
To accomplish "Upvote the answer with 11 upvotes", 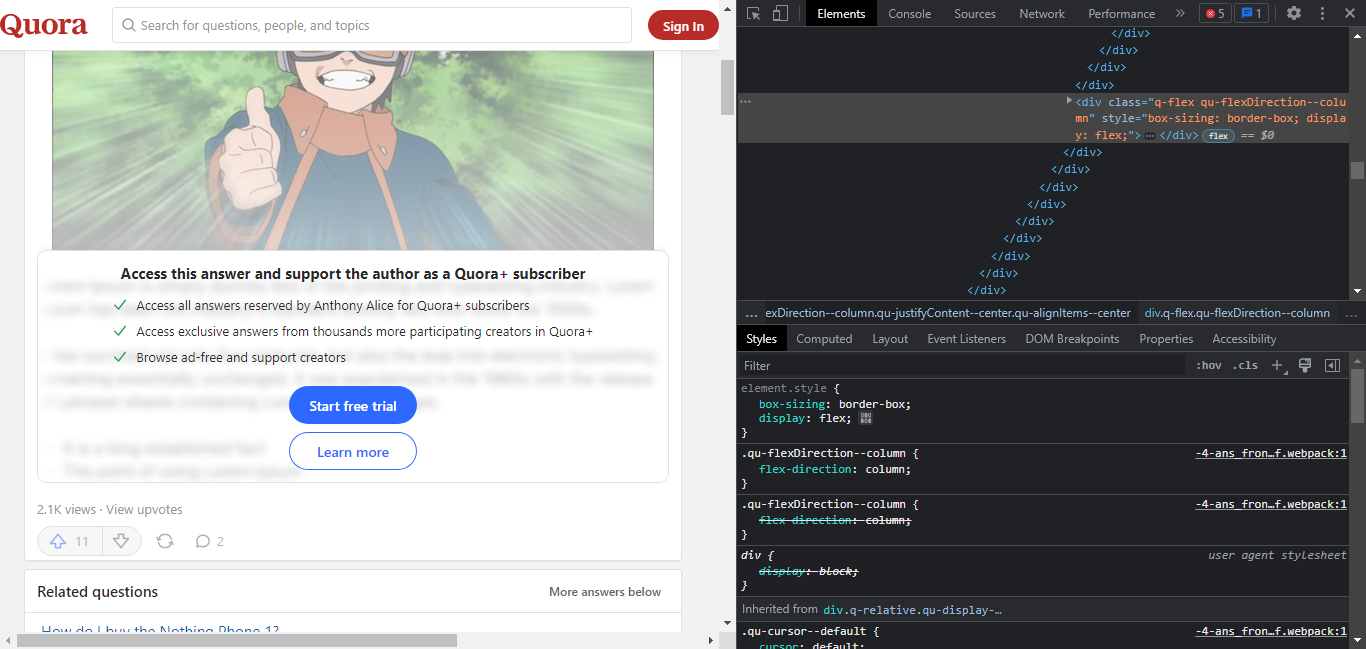I will coord(69,541).
